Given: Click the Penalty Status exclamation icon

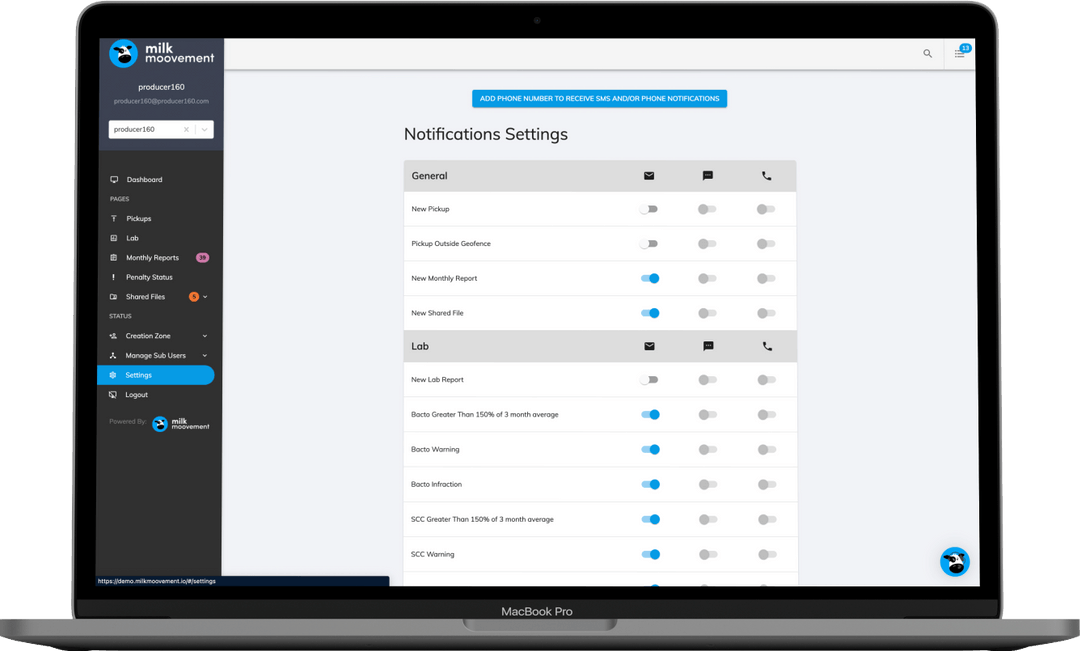Looking at the screenshot, I should coord(114,277).
